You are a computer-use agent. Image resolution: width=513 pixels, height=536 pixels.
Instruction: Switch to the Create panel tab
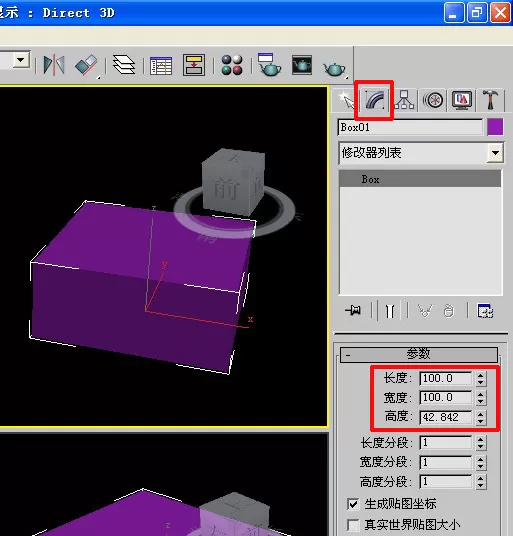346,100
